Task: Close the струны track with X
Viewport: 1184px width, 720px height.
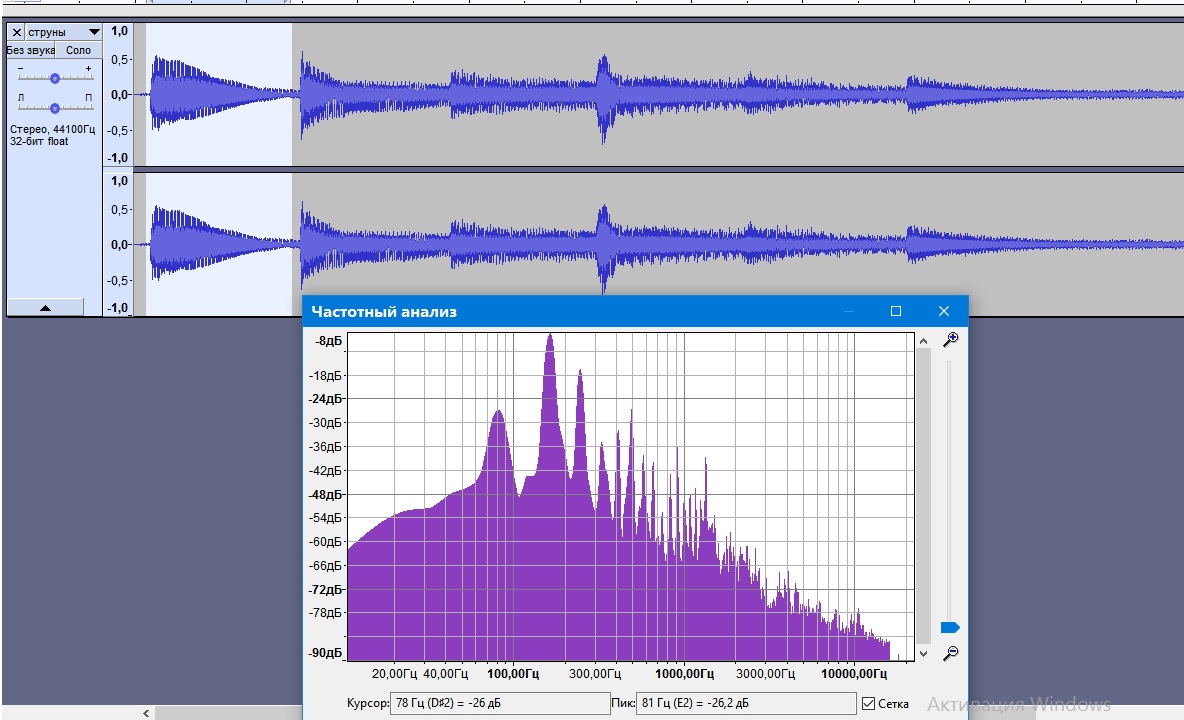Action: tap(17, 32)
